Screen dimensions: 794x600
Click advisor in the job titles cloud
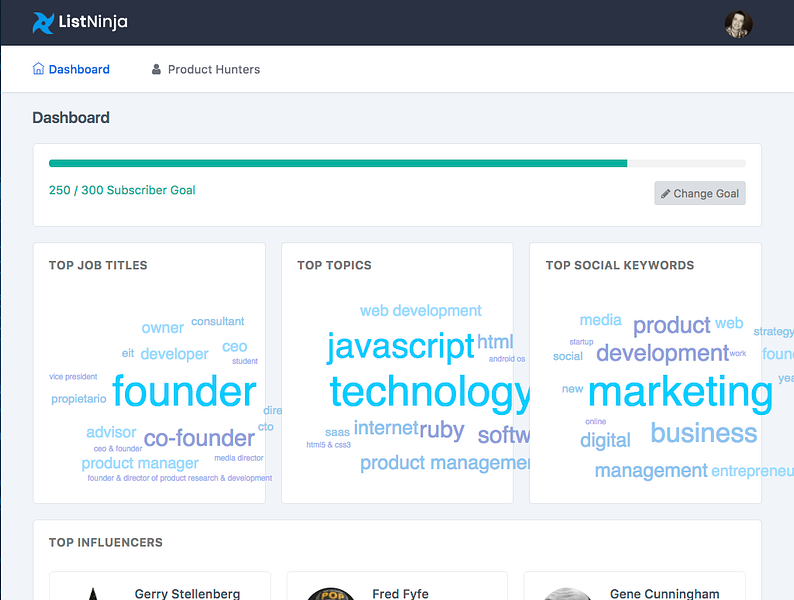[x=111, y=432]
